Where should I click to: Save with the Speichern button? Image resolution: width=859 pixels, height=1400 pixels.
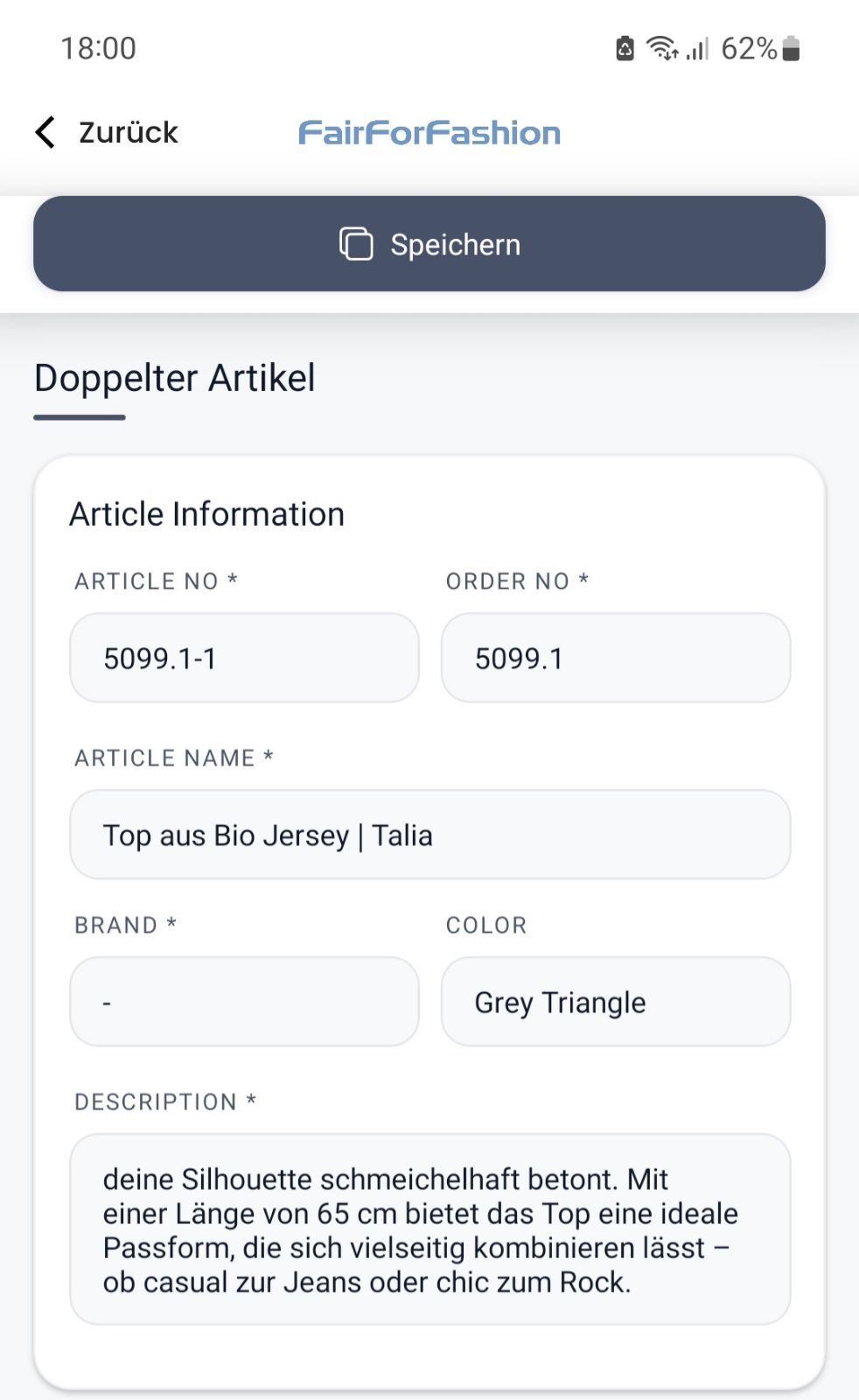click(429, 243)
